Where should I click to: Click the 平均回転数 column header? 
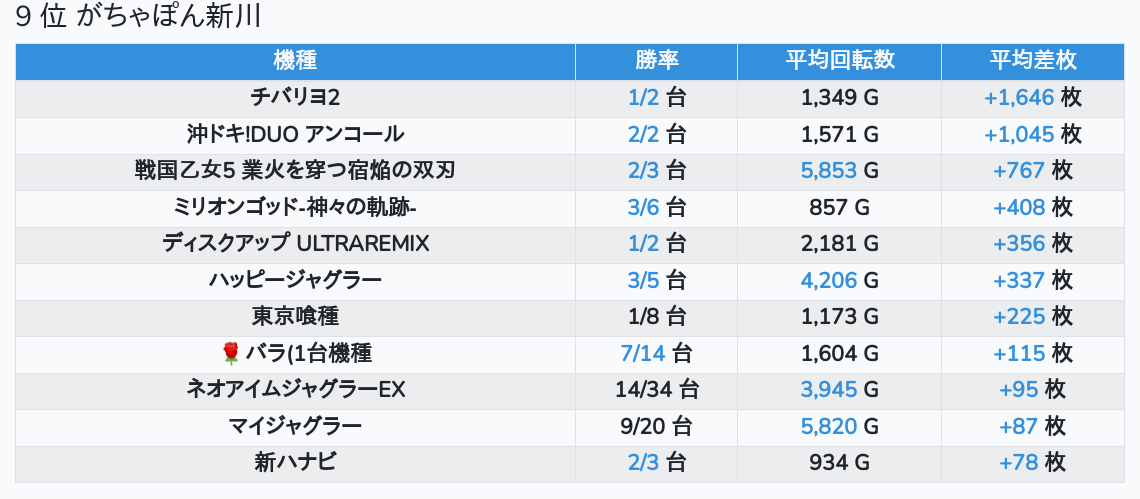tap(840, 62)
